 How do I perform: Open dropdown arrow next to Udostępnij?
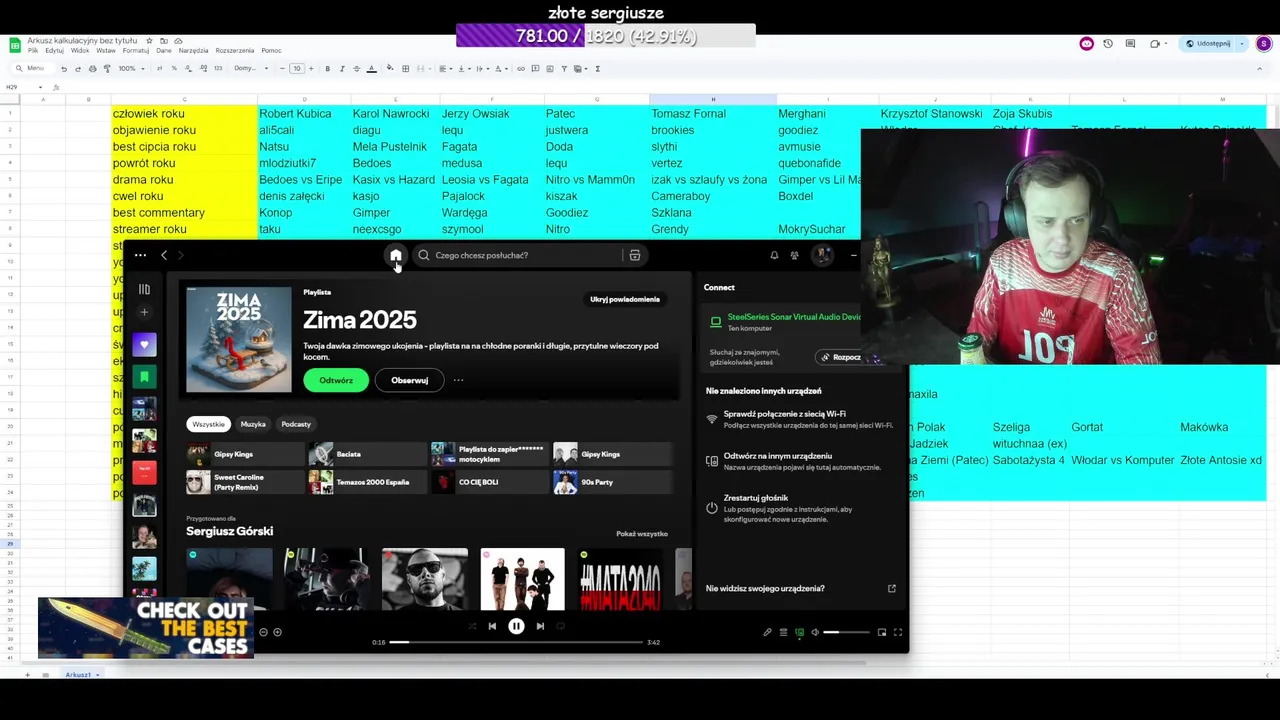click(1242, 44)
